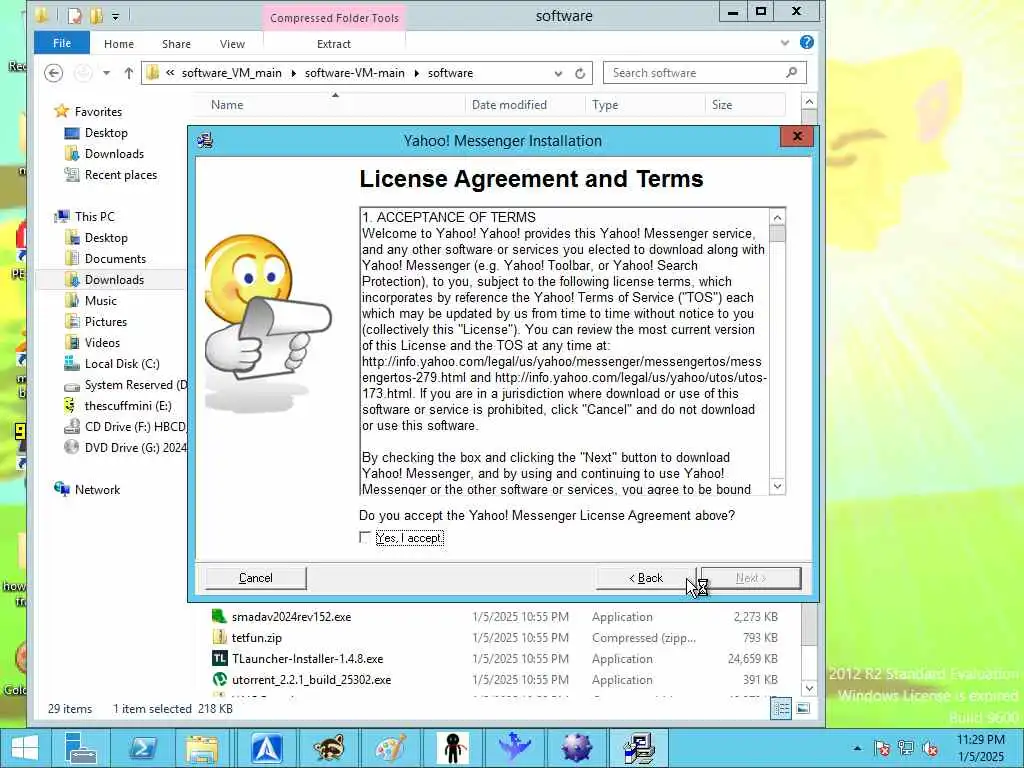Viewport: 1024px width, 768px height.
Task: Click the search magnifier icon
Action: [792, 72]
